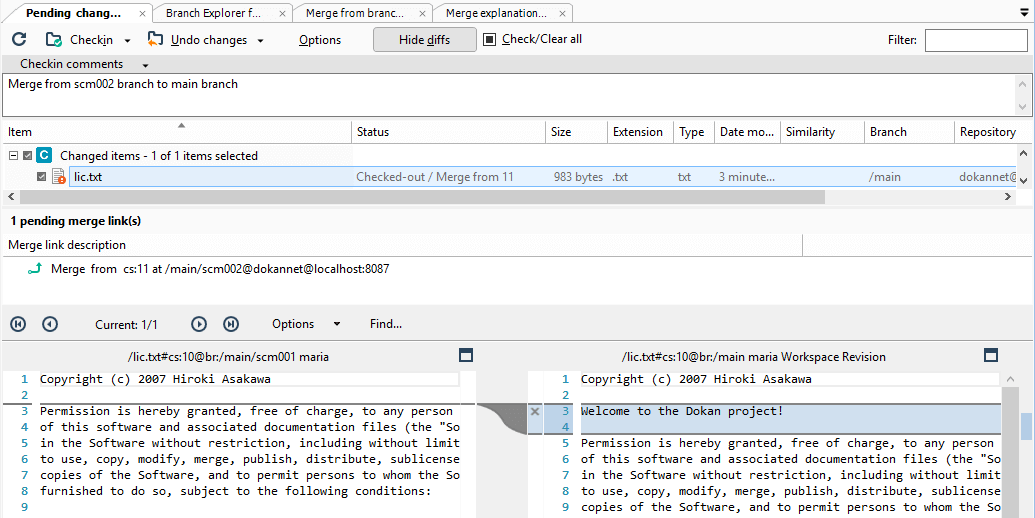Screen dimensions: 1035x518
Task: Click the Merge link description column header
Action: [x=402, y=245]
